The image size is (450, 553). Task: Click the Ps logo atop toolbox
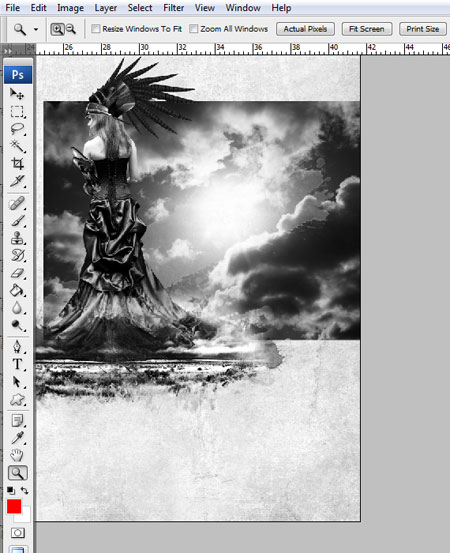[x=18, y=74]
